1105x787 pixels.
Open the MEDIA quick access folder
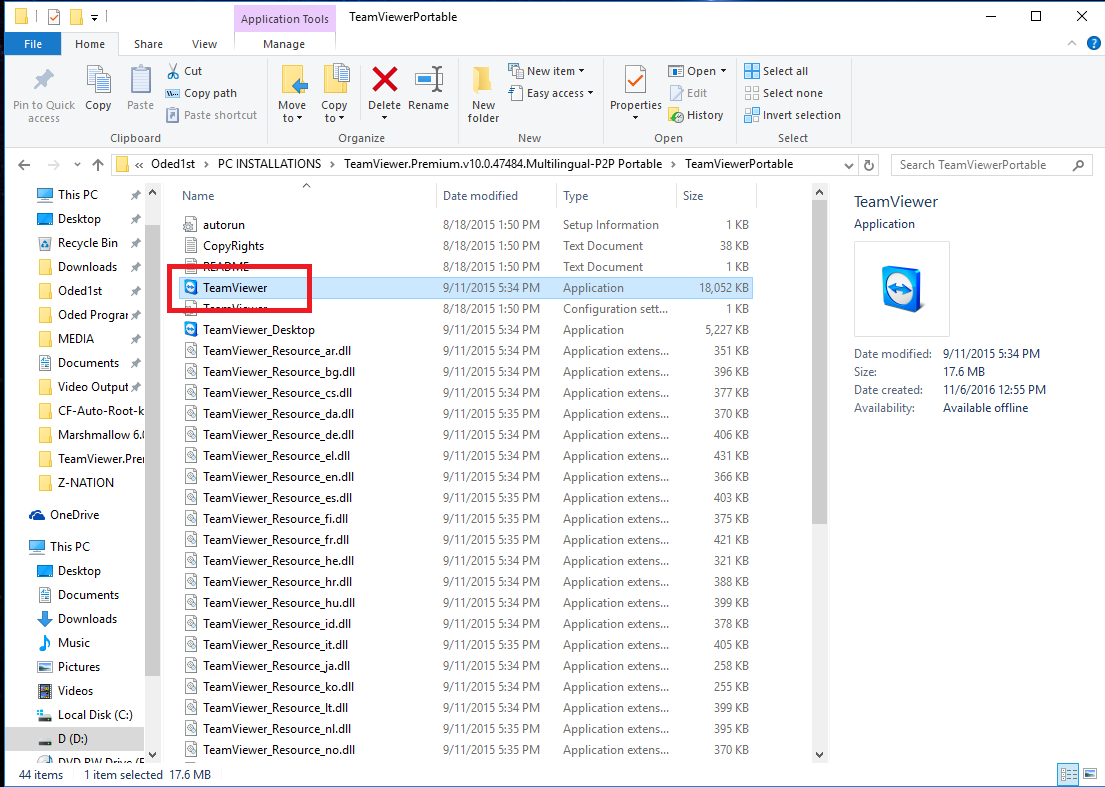[x=75, y=339]
